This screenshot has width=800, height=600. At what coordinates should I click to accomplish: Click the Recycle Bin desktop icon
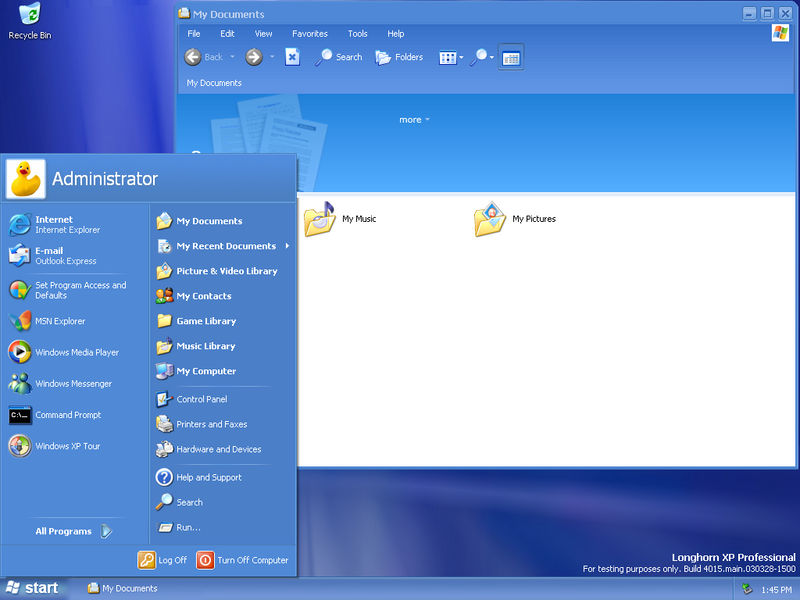coord(30,20)
